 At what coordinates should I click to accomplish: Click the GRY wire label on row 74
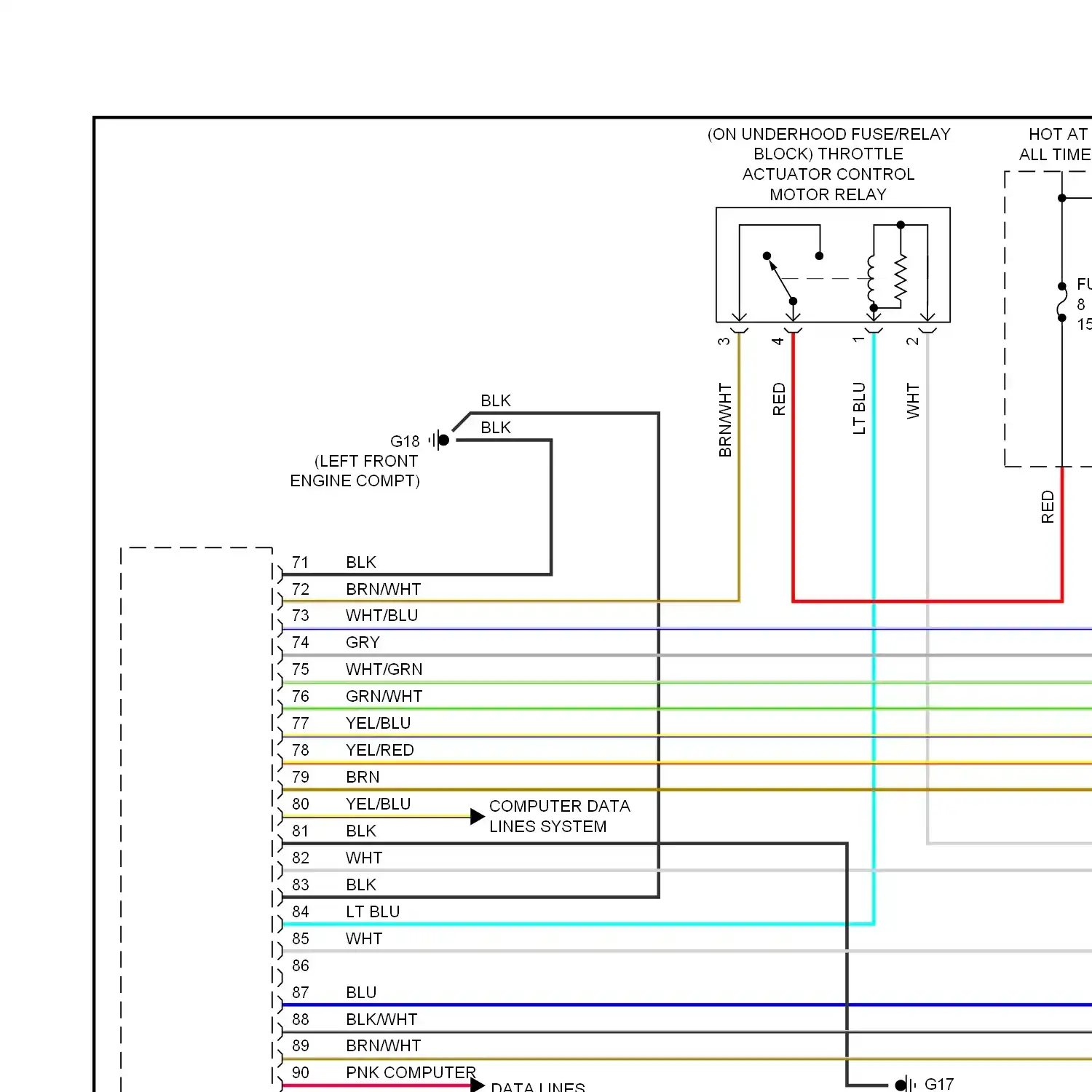[x=363, y=642]
